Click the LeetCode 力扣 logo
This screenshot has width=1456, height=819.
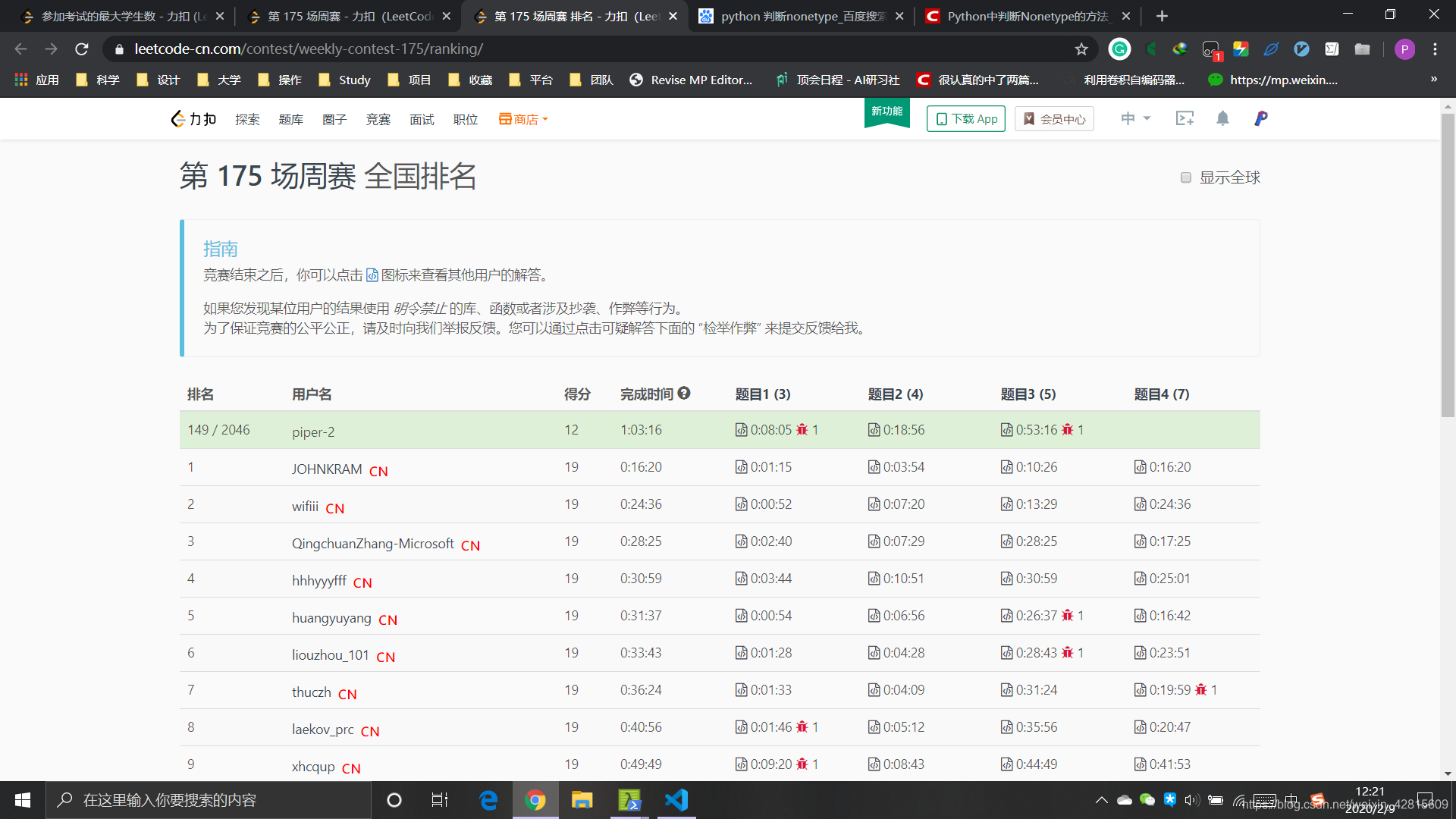(193, 119)
